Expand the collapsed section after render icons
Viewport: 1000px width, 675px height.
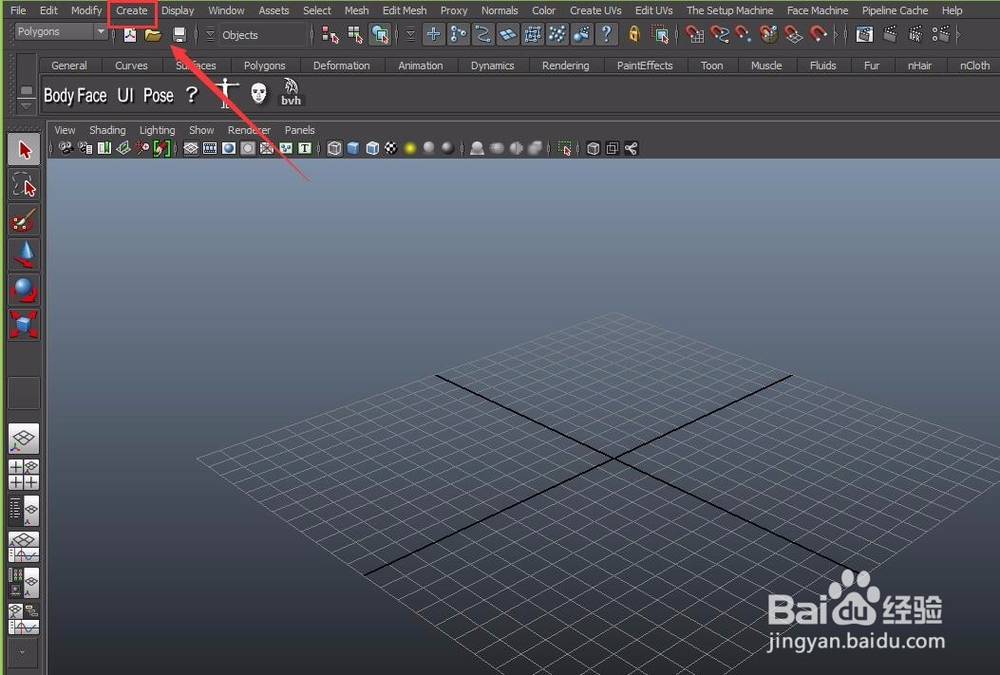point(959,35)
